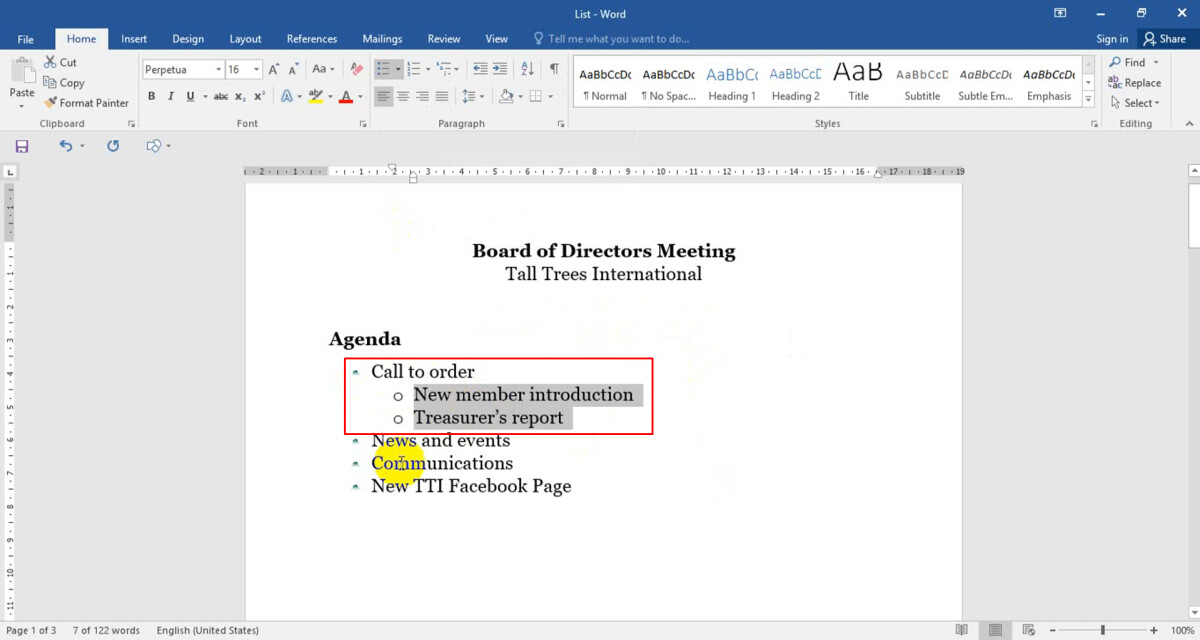Apply the Heading 1 style
1200x640 pixels.
731,83
